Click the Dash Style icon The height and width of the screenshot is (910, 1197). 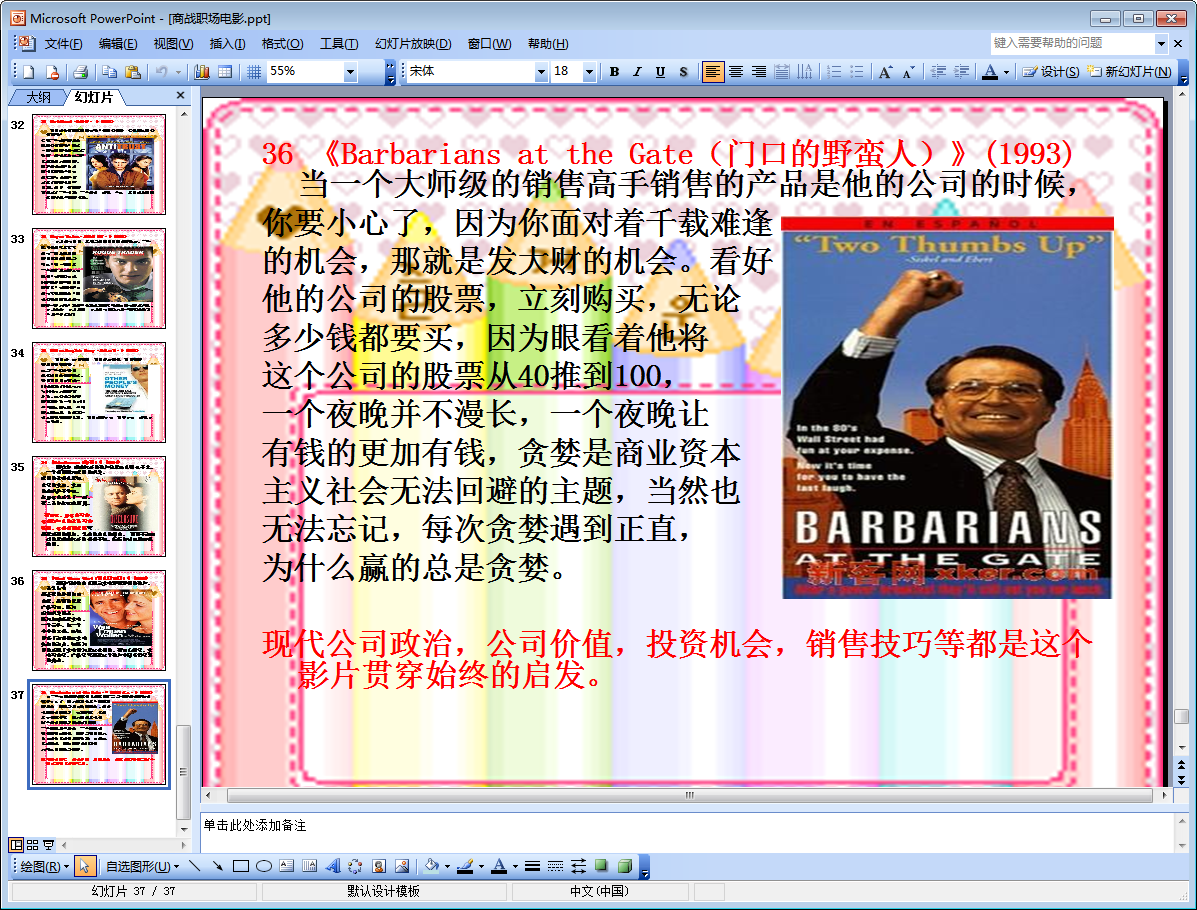(x=556, y=866)
